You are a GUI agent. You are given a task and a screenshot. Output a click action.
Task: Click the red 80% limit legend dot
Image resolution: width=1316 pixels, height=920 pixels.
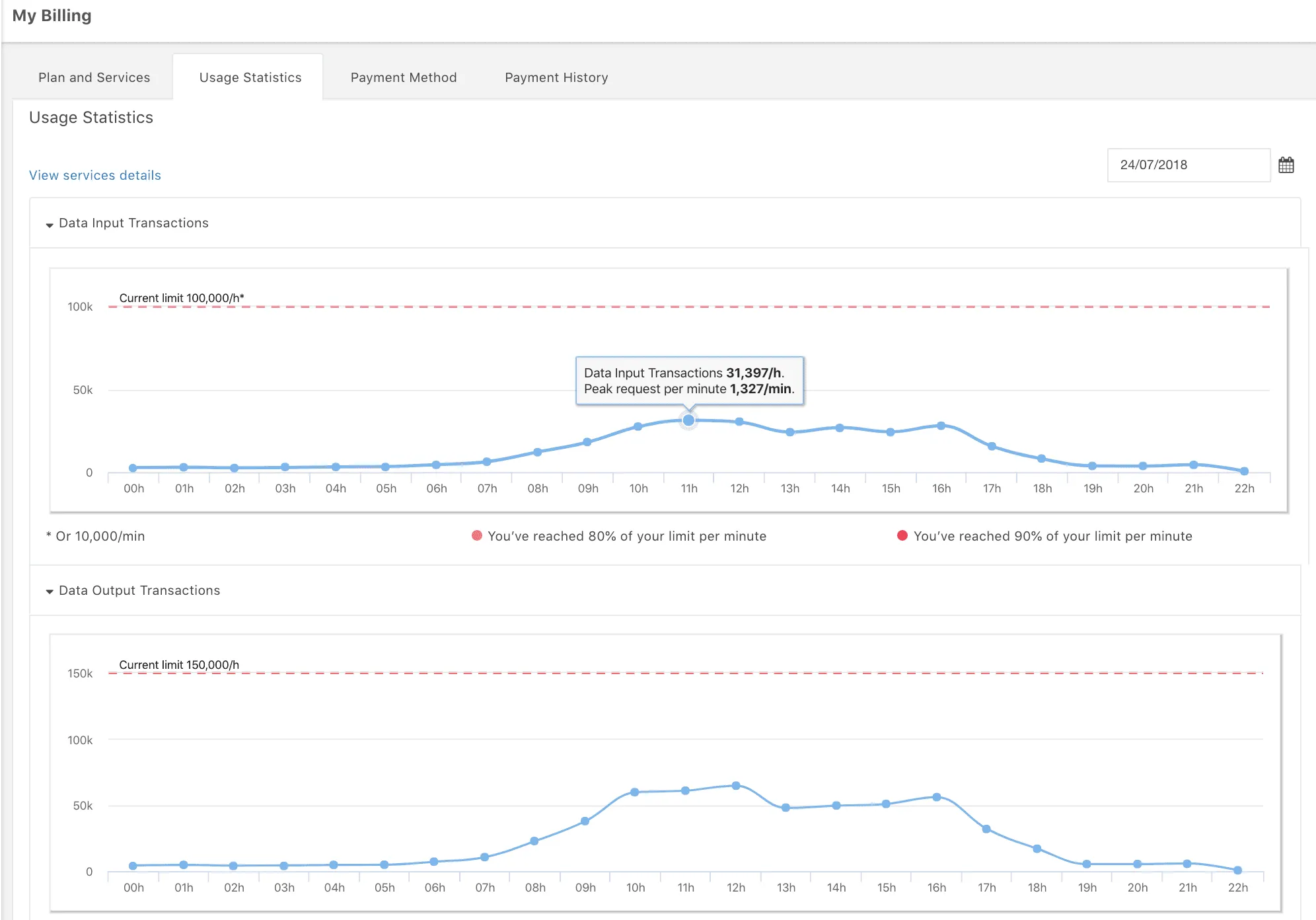coord(475,536)
